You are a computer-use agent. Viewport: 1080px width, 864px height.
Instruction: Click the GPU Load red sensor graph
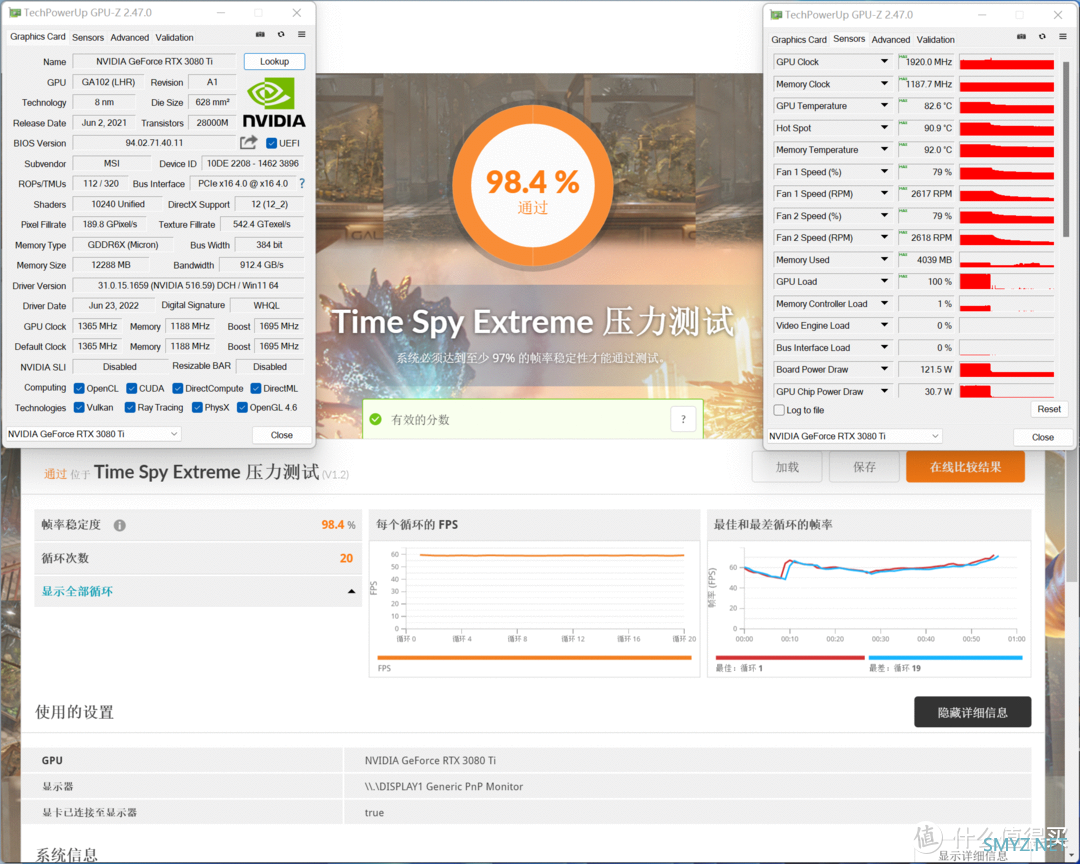1006,282
